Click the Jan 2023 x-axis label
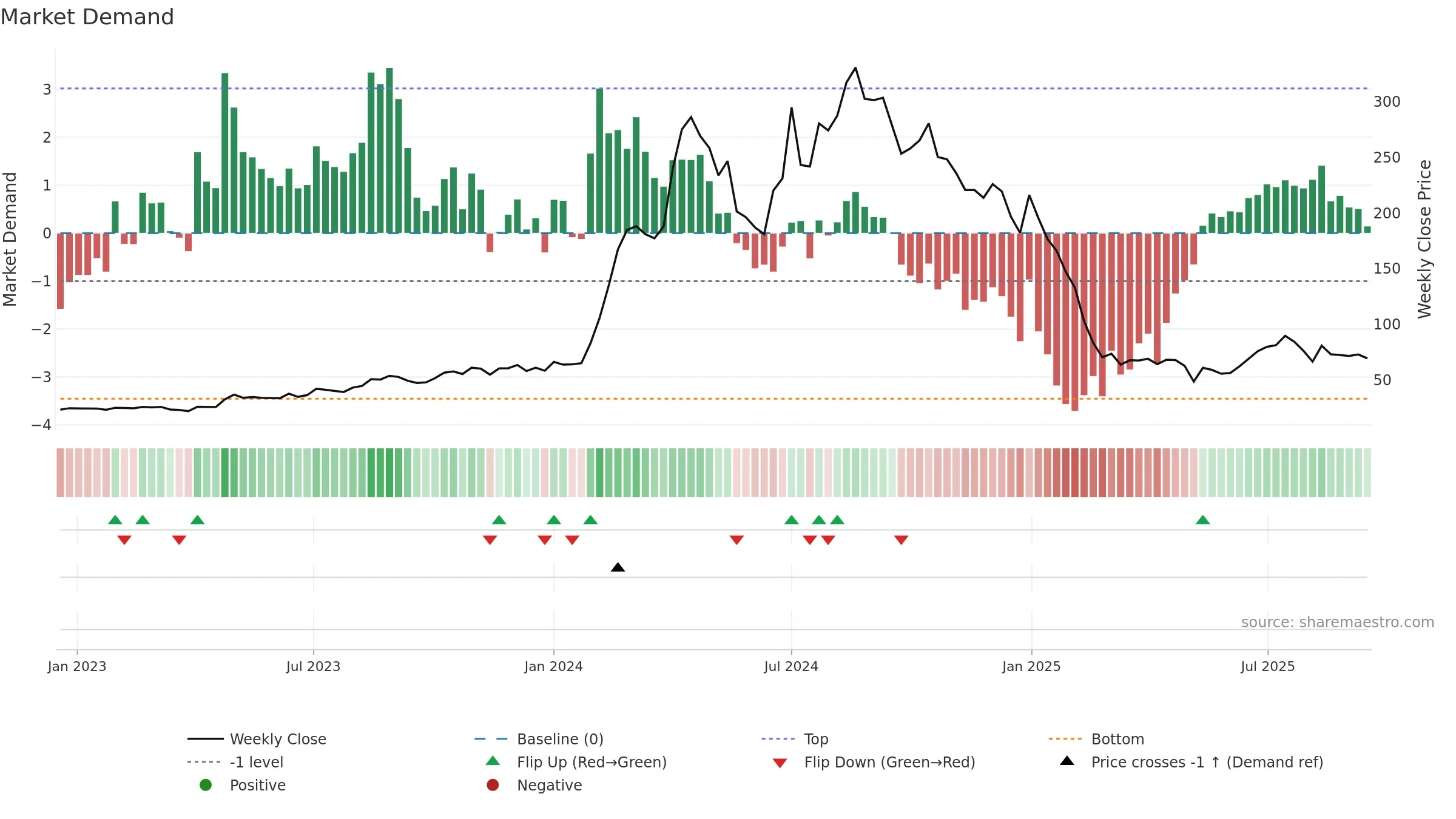The width and height of the screenshot is (1456, 819). [x=77, y=667]
